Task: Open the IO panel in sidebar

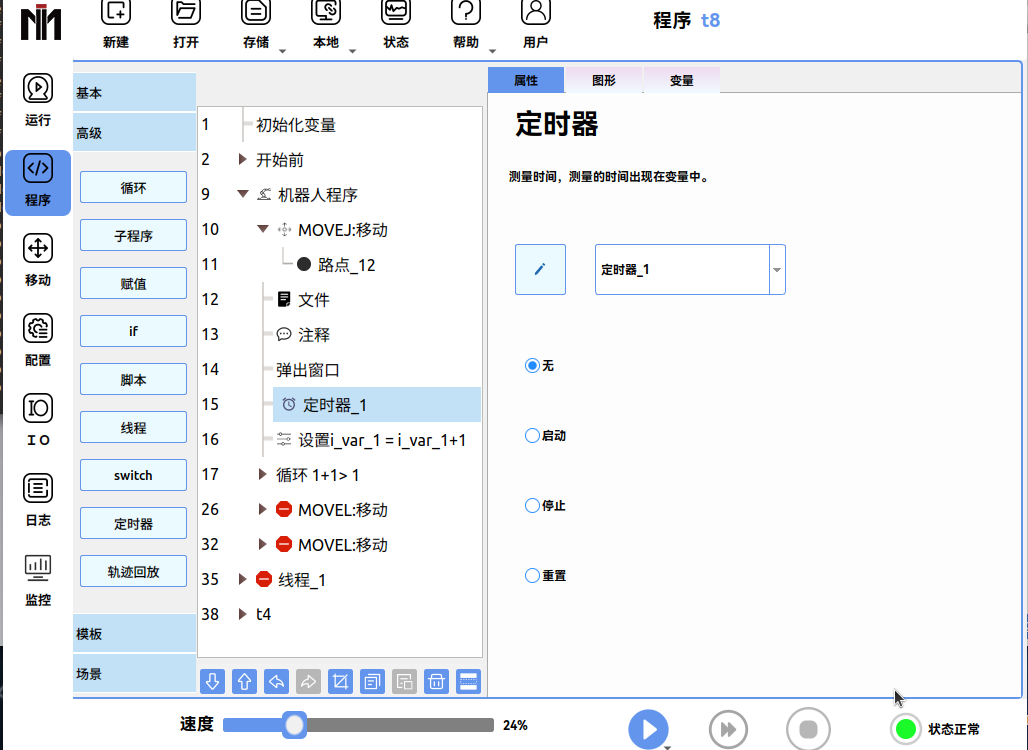Action: (x=38, y=420)
